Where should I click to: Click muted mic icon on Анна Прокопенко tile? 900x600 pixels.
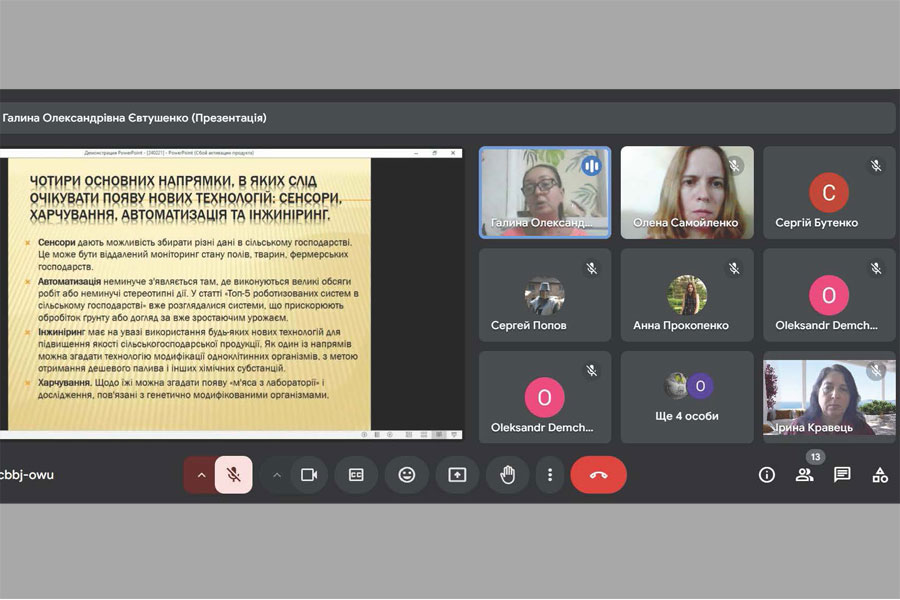(x=734, y=268)
